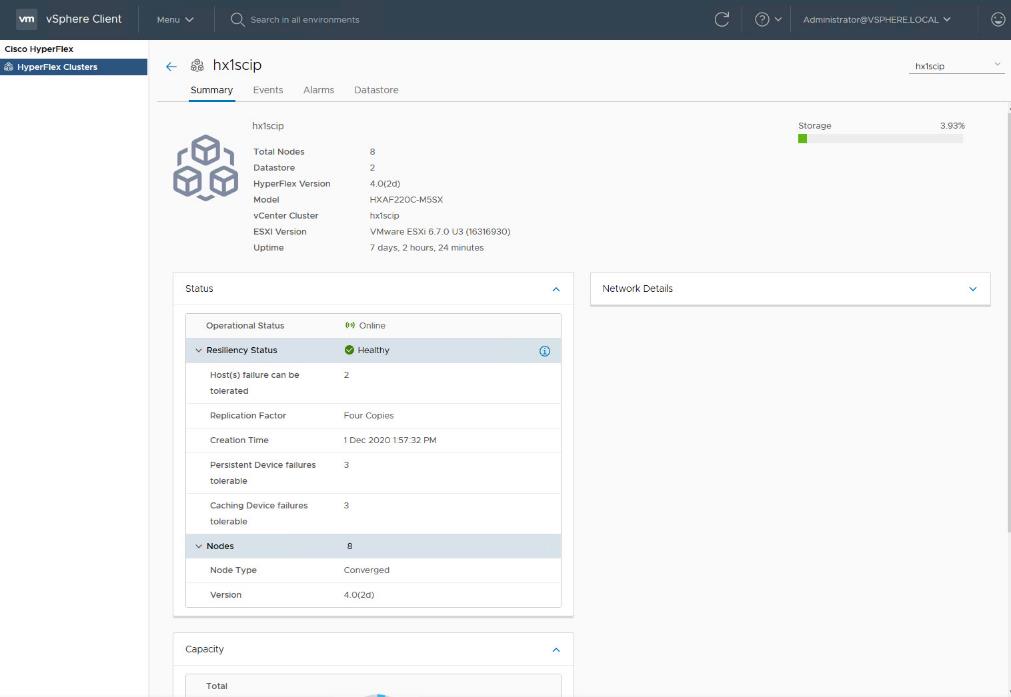Click the Total Nodes label

(x=279, y=152)
